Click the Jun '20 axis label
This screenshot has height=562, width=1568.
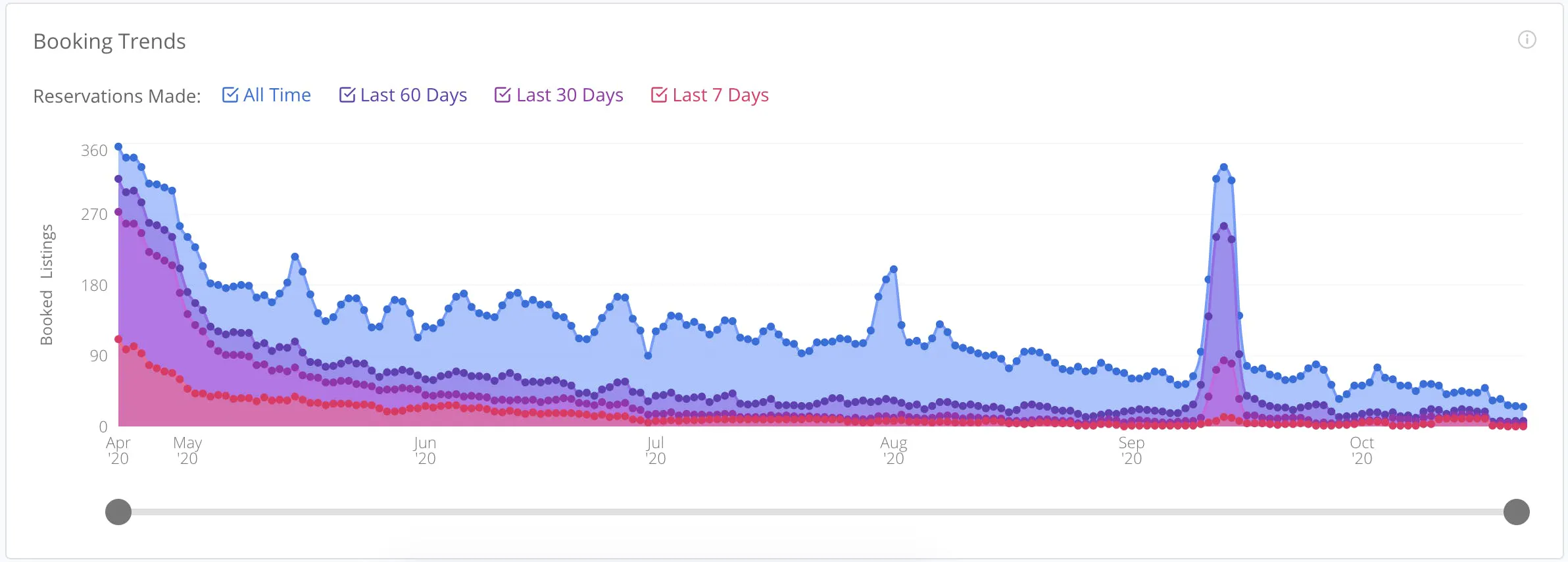425,451
